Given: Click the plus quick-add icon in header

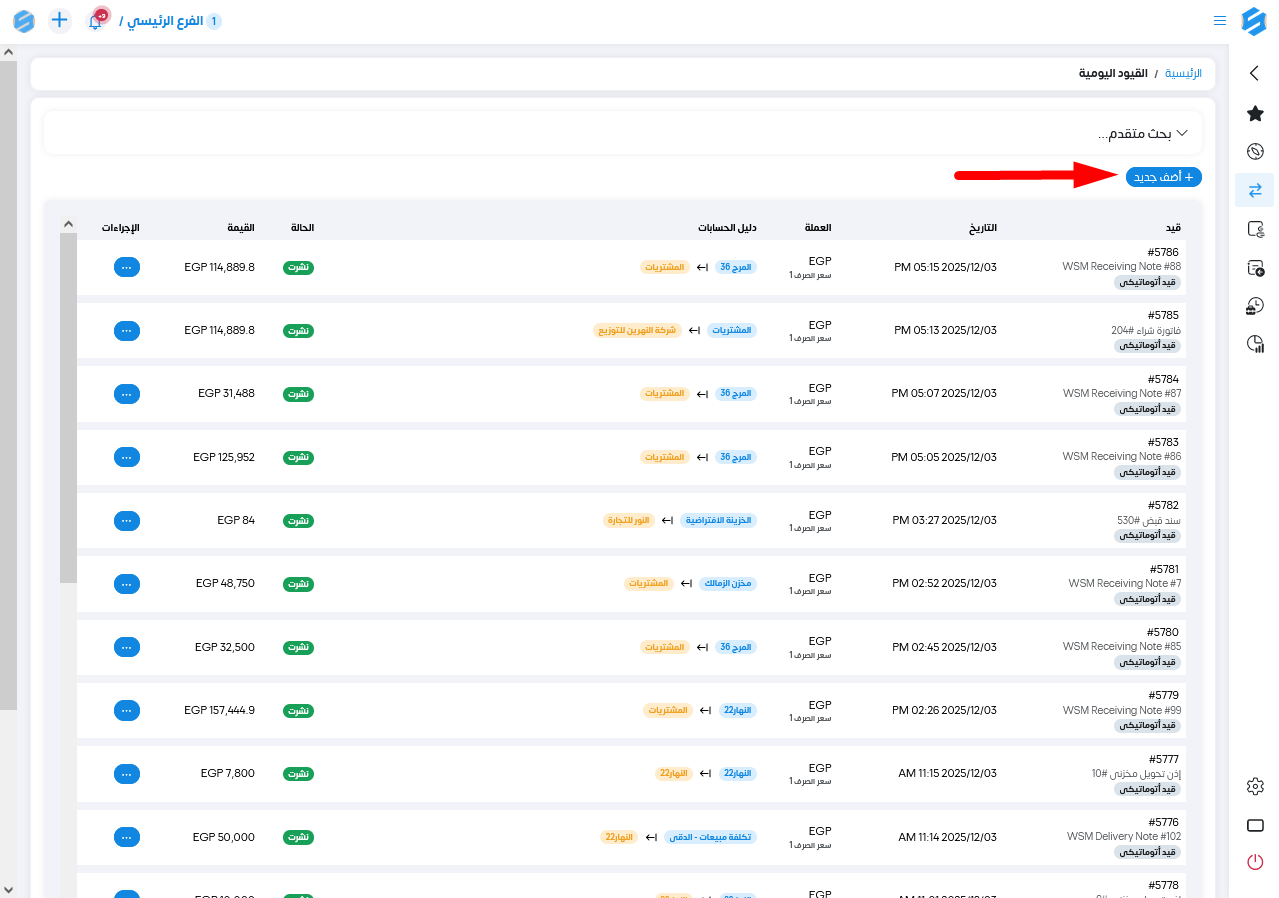Looking at the screenshot, I should (60, 20).
